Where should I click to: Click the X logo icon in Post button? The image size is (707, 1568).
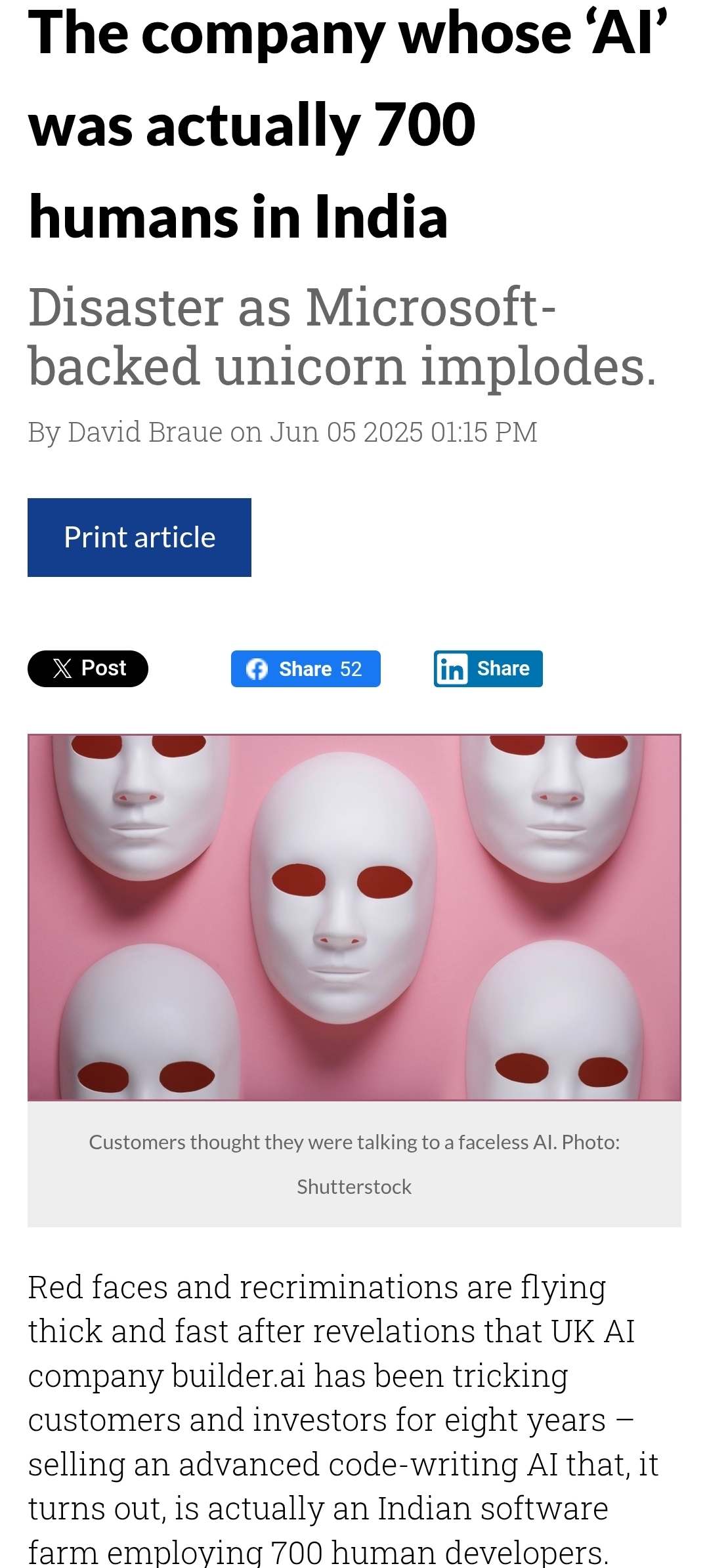(x=62, y=669)
